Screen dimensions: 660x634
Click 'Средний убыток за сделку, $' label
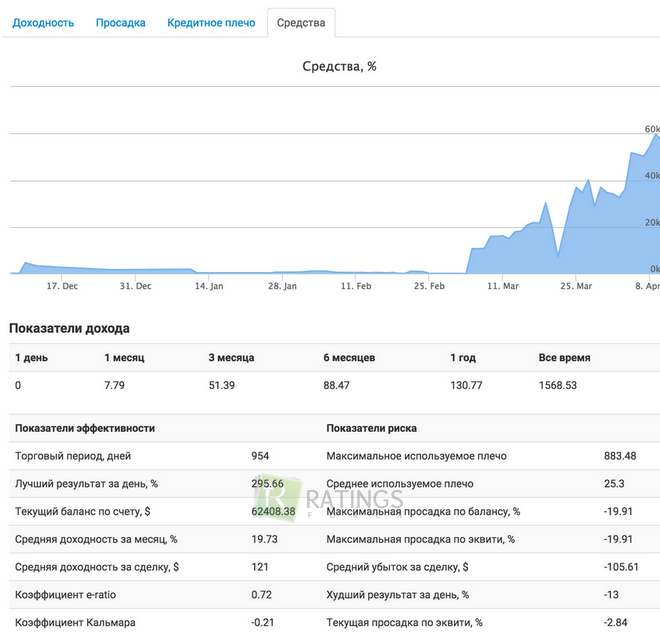[397, 567]
